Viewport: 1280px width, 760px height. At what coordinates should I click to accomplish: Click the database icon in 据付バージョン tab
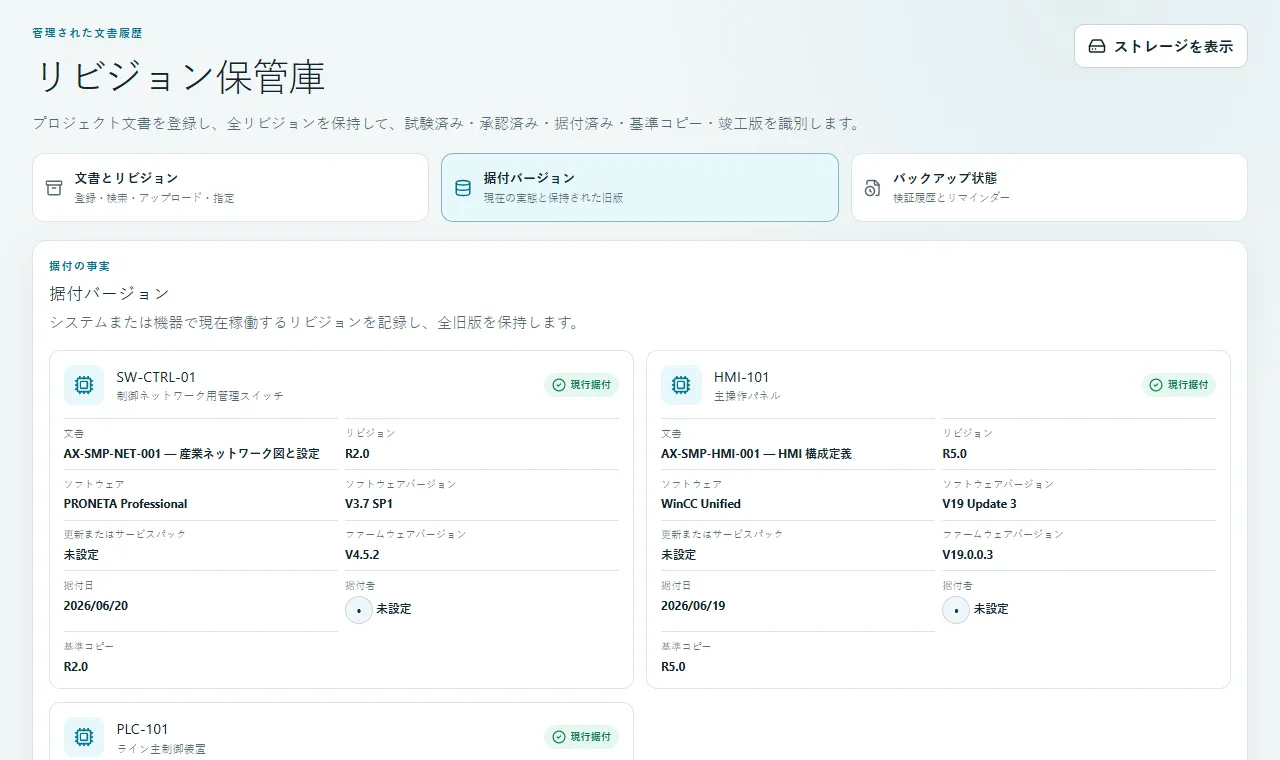point(463,188)
